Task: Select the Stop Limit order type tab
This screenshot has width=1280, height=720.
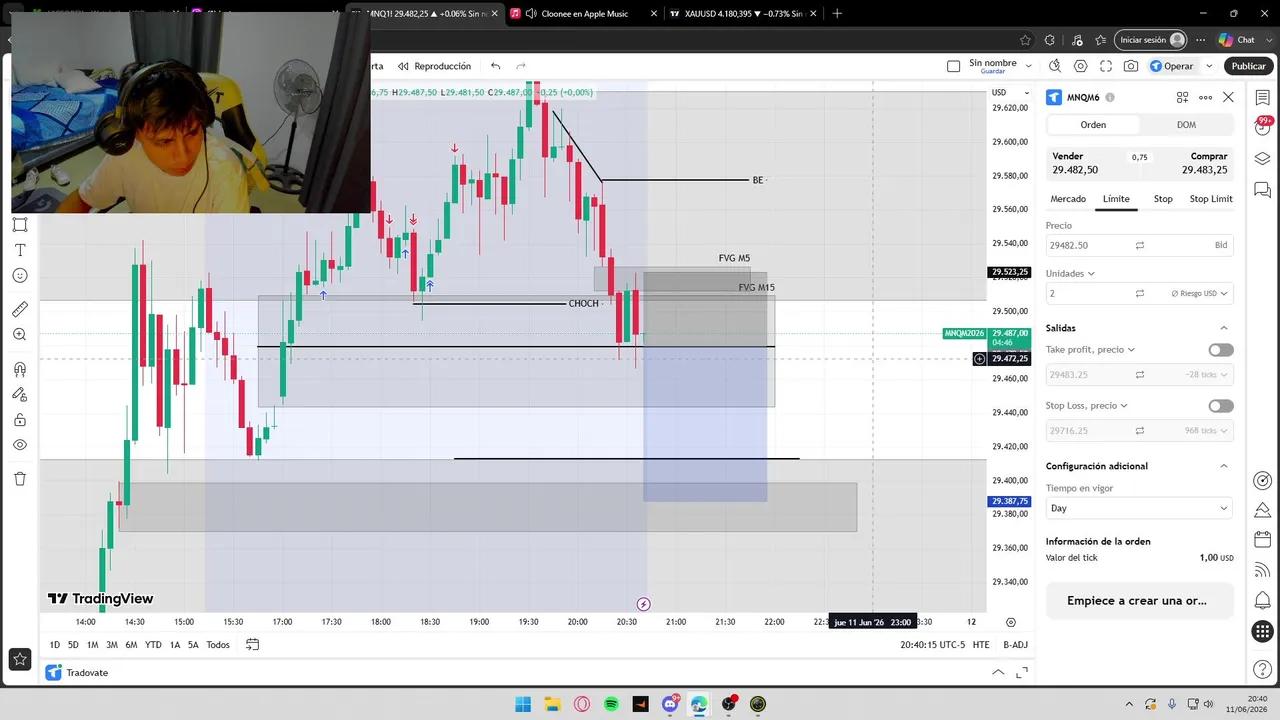Action: (x=1211, y=199)
